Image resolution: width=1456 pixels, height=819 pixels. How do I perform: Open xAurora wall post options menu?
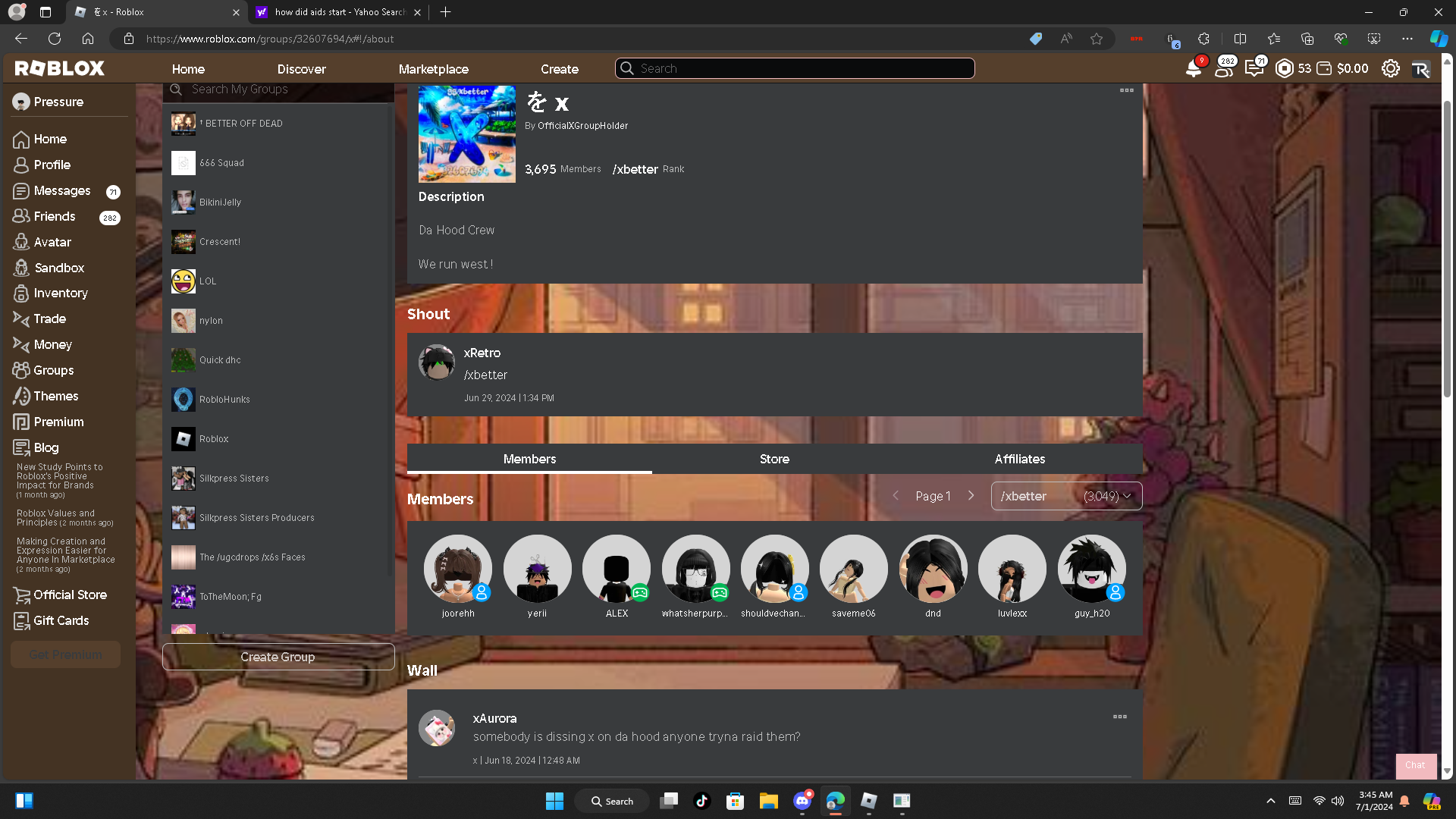[1120, 717]
